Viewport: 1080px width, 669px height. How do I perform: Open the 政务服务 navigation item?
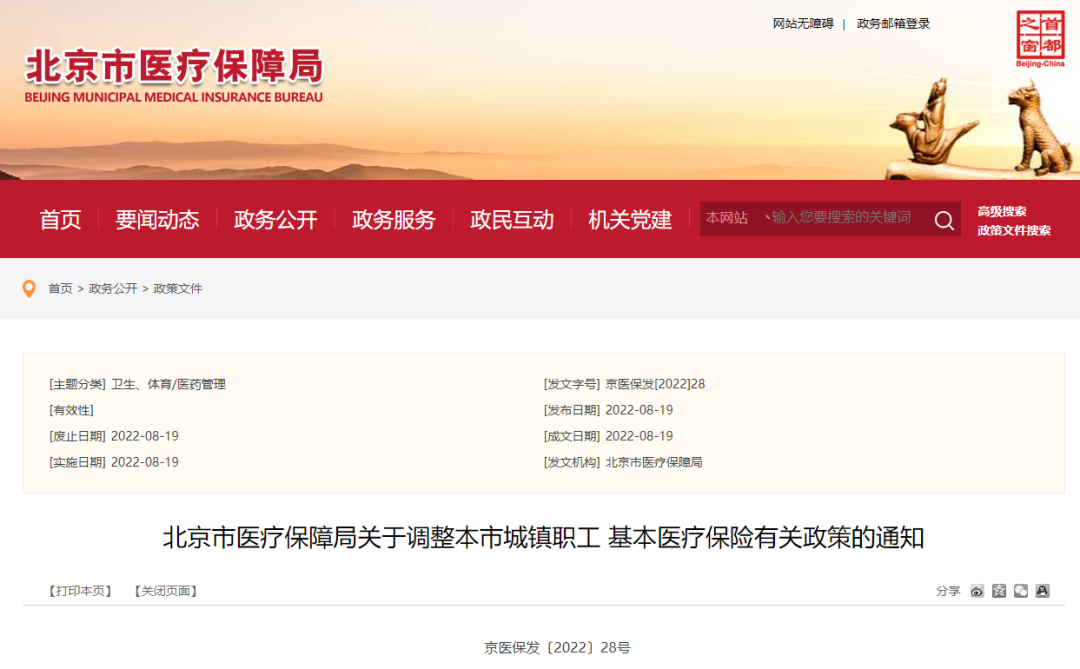pyautogui.click(x=393, y=219)
